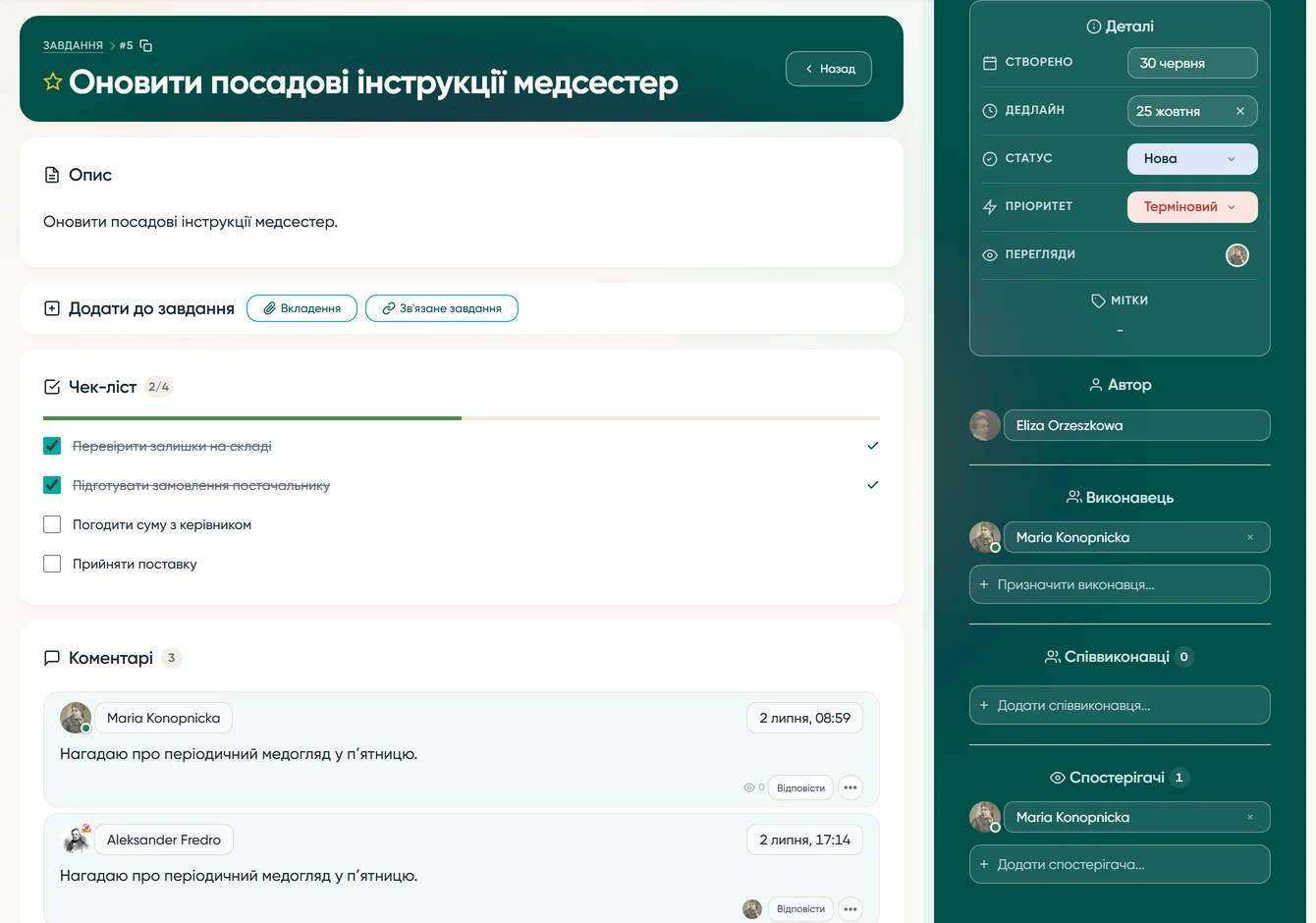The height and width of the screenshot is (923, 1316).
Task: Check Прийняти поставку item
Action: click(x=52, y=564)
